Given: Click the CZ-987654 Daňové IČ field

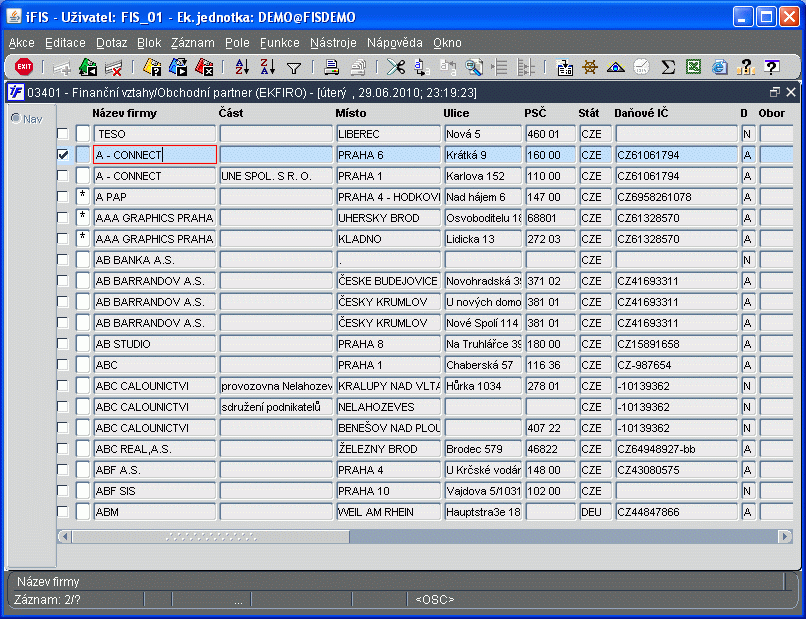Looking at the screenshot, I should [676, 365].
